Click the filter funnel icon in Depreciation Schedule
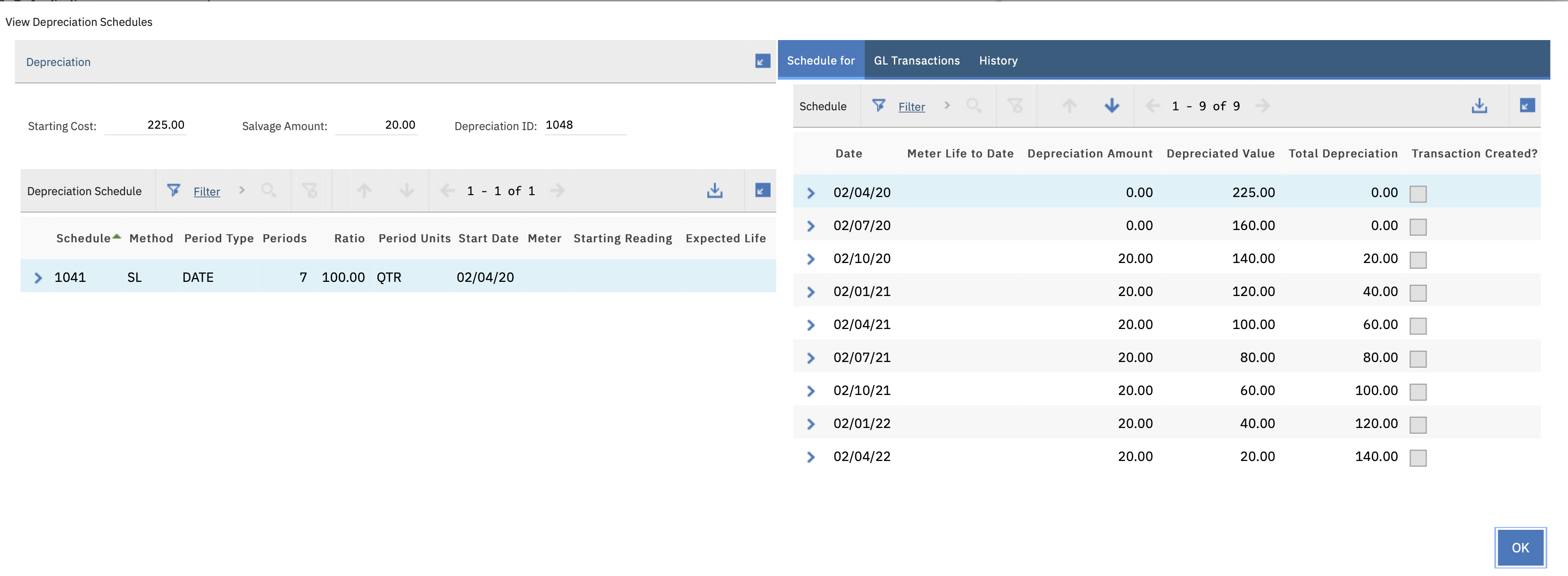1568x576 pixels. pos(174,191)
